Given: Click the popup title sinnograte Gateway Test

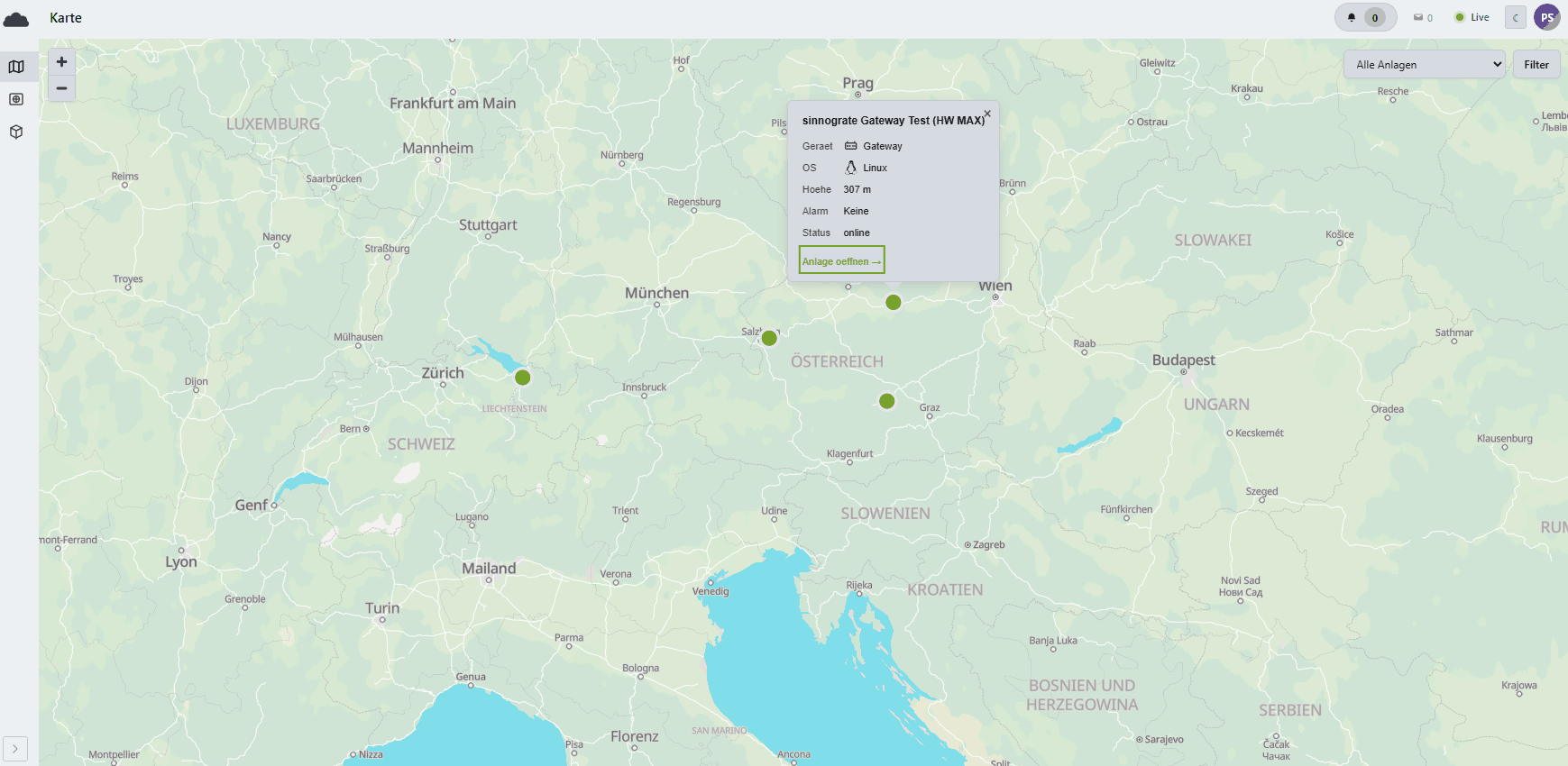Looking at the screenshot, I should tap(894, 121).
